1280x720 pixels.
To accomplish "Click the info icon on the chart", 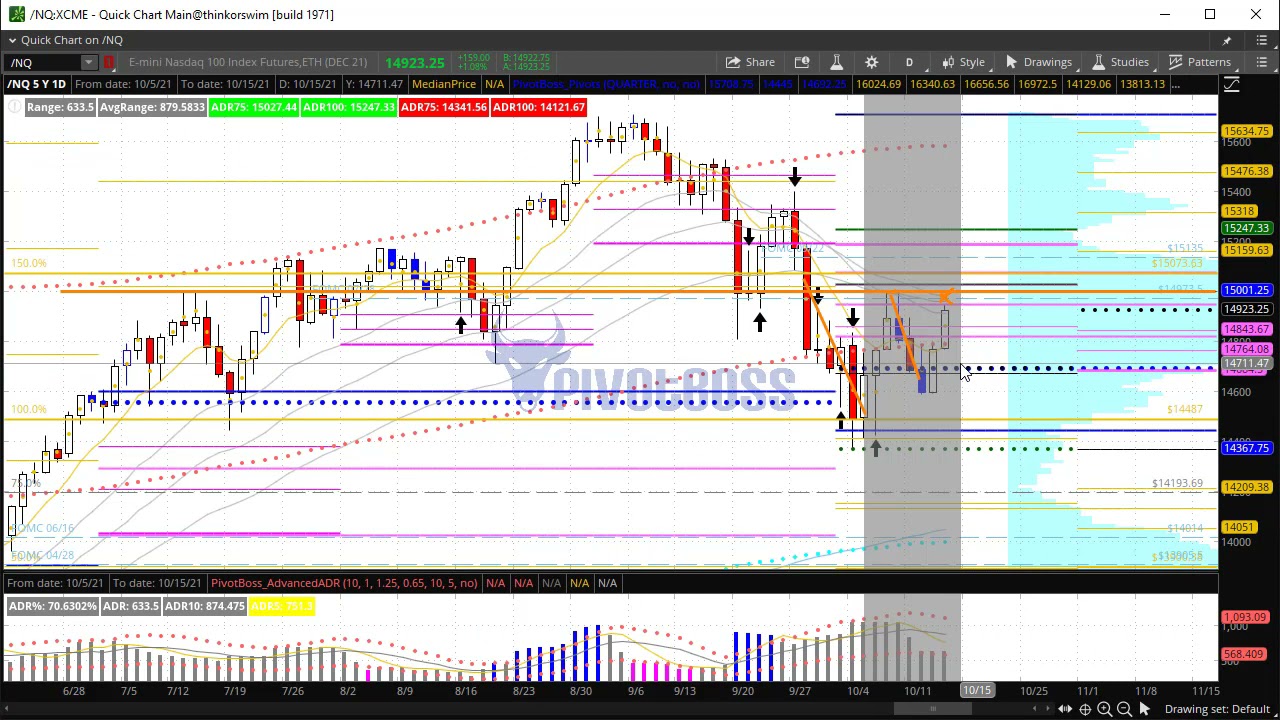I will 14,107.
